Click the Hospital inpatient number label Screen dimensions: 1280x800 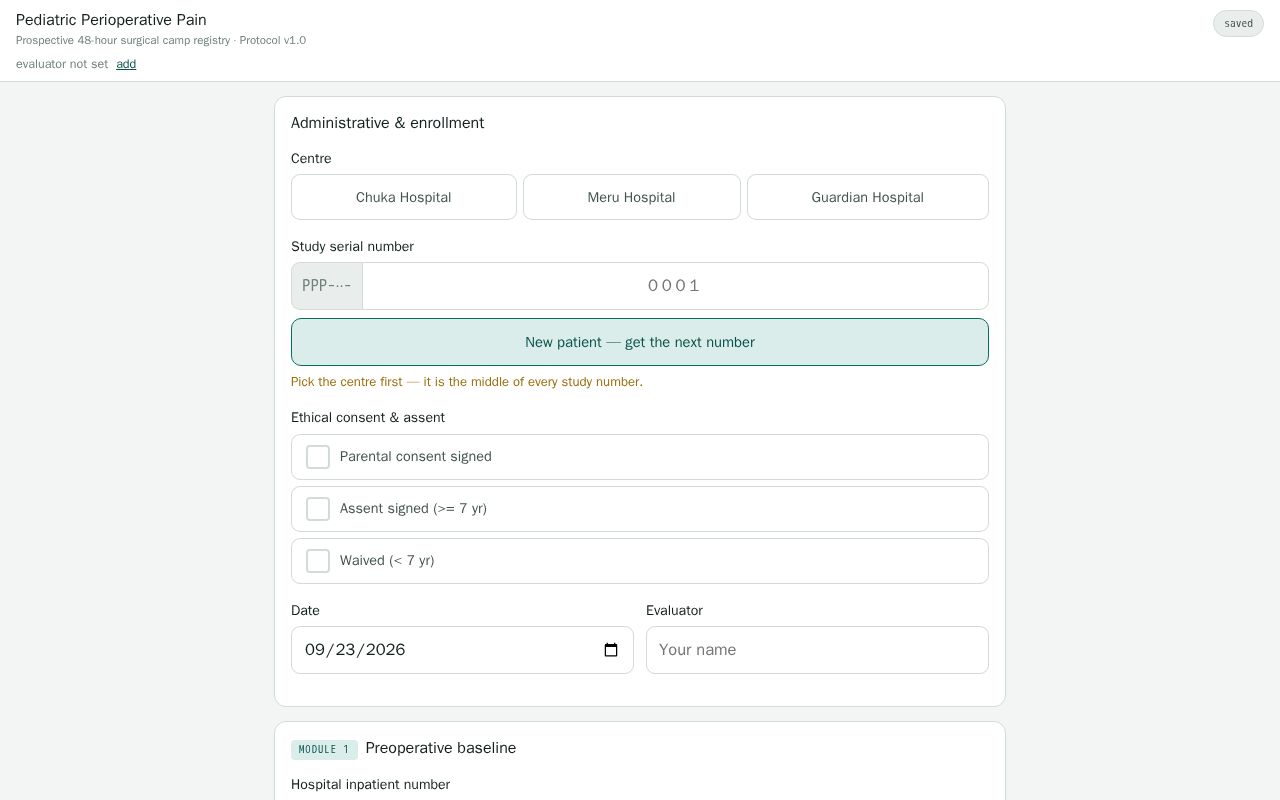click(x=370, y=785)
